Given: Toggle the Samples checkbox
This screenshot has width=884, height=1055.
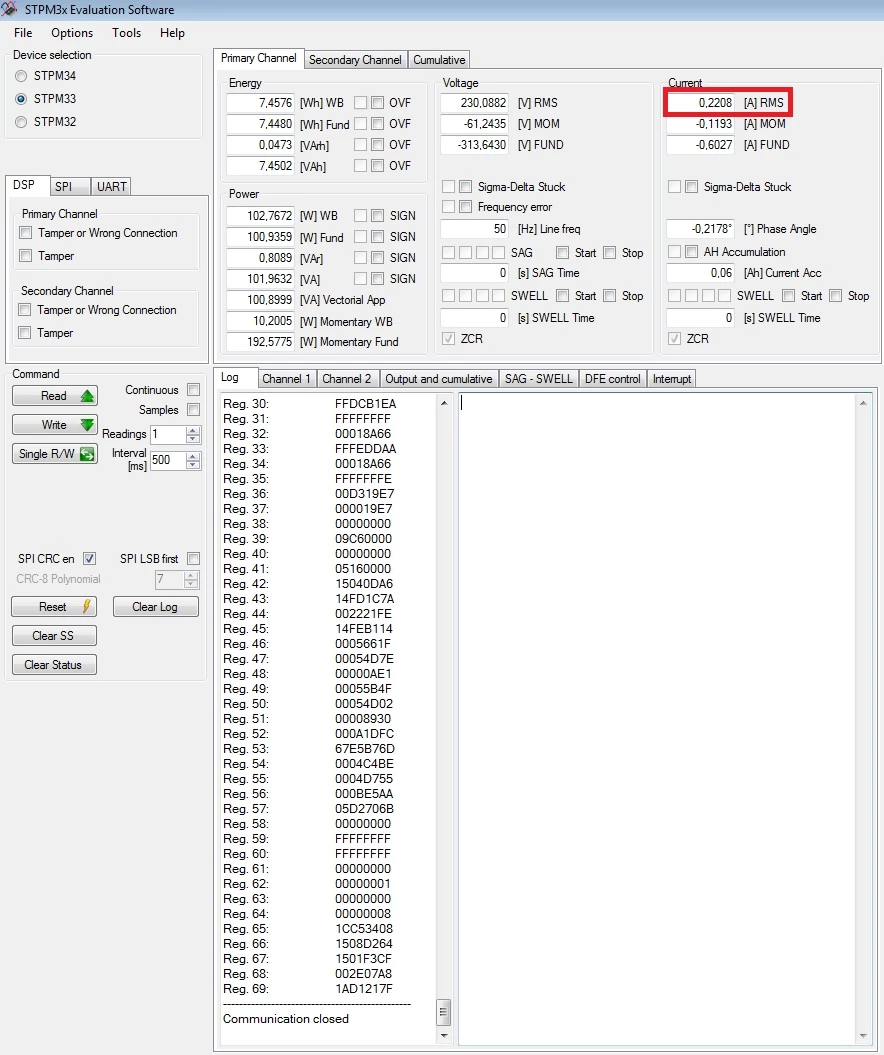Looking at the screenshot, I should [x=194, y=410].
